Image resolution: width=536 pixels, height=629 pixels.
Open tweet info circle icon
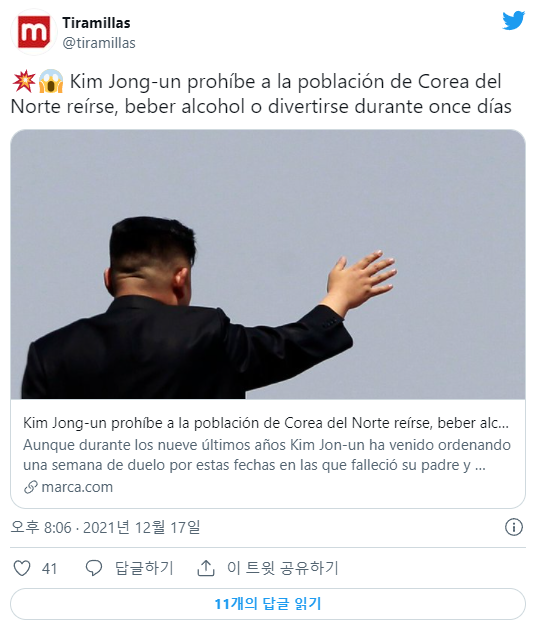(514, 527)
